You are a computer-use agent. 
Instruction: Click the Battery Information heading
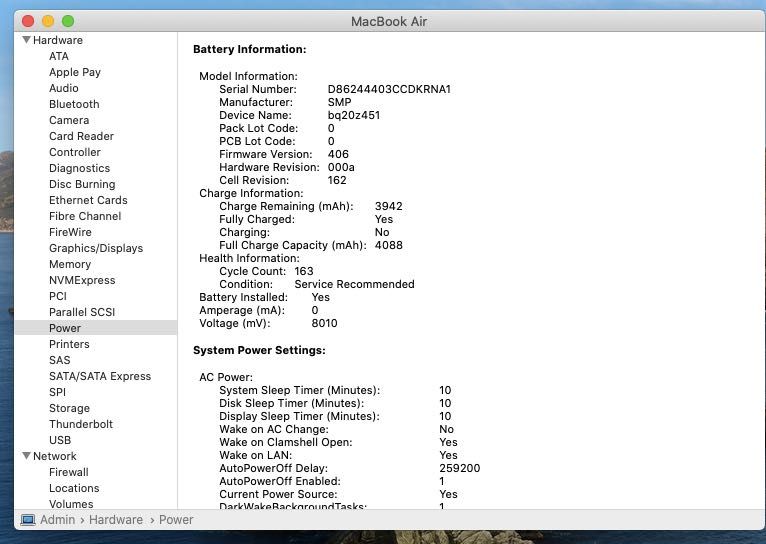(250, 49)
